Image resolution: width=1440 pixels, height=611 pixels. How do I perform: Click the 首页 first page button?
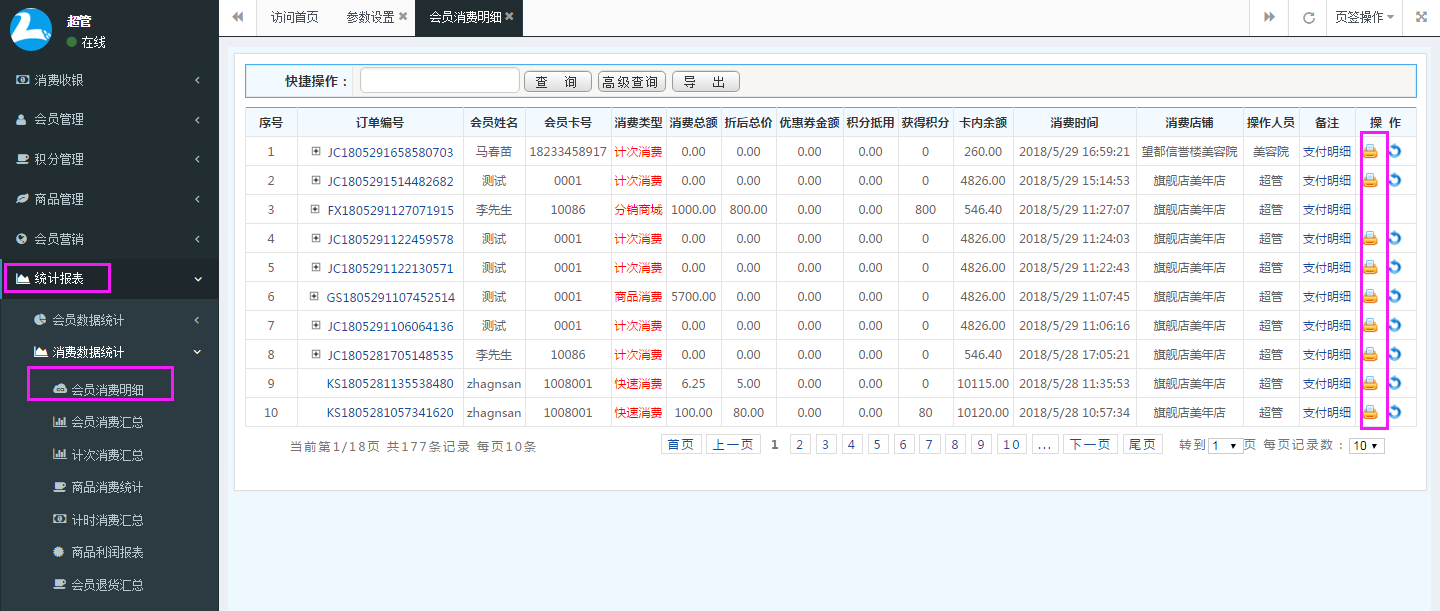point(681,445)
